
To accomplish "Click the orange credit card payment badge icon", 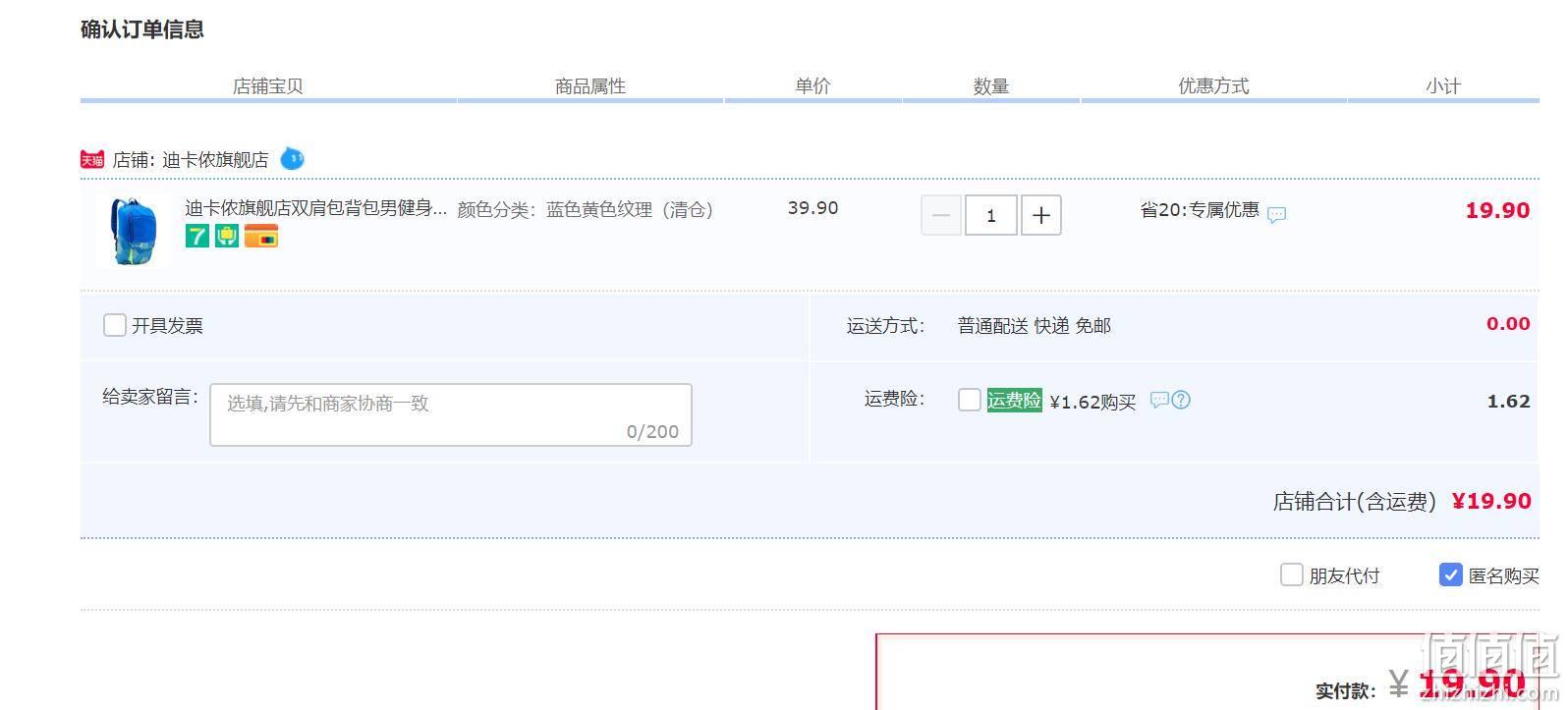I will [261, 236].
